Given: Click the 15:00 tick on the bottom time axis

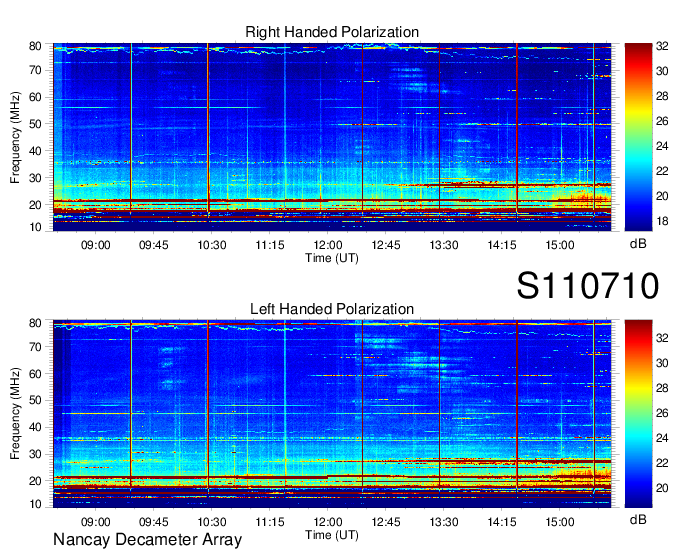Looking at the screenshot, I should pos(560,522).
